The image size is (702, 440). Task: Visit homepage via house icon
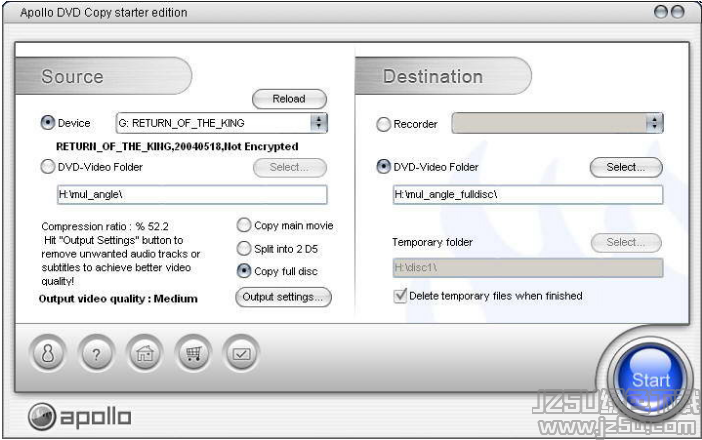coord(145,354)
